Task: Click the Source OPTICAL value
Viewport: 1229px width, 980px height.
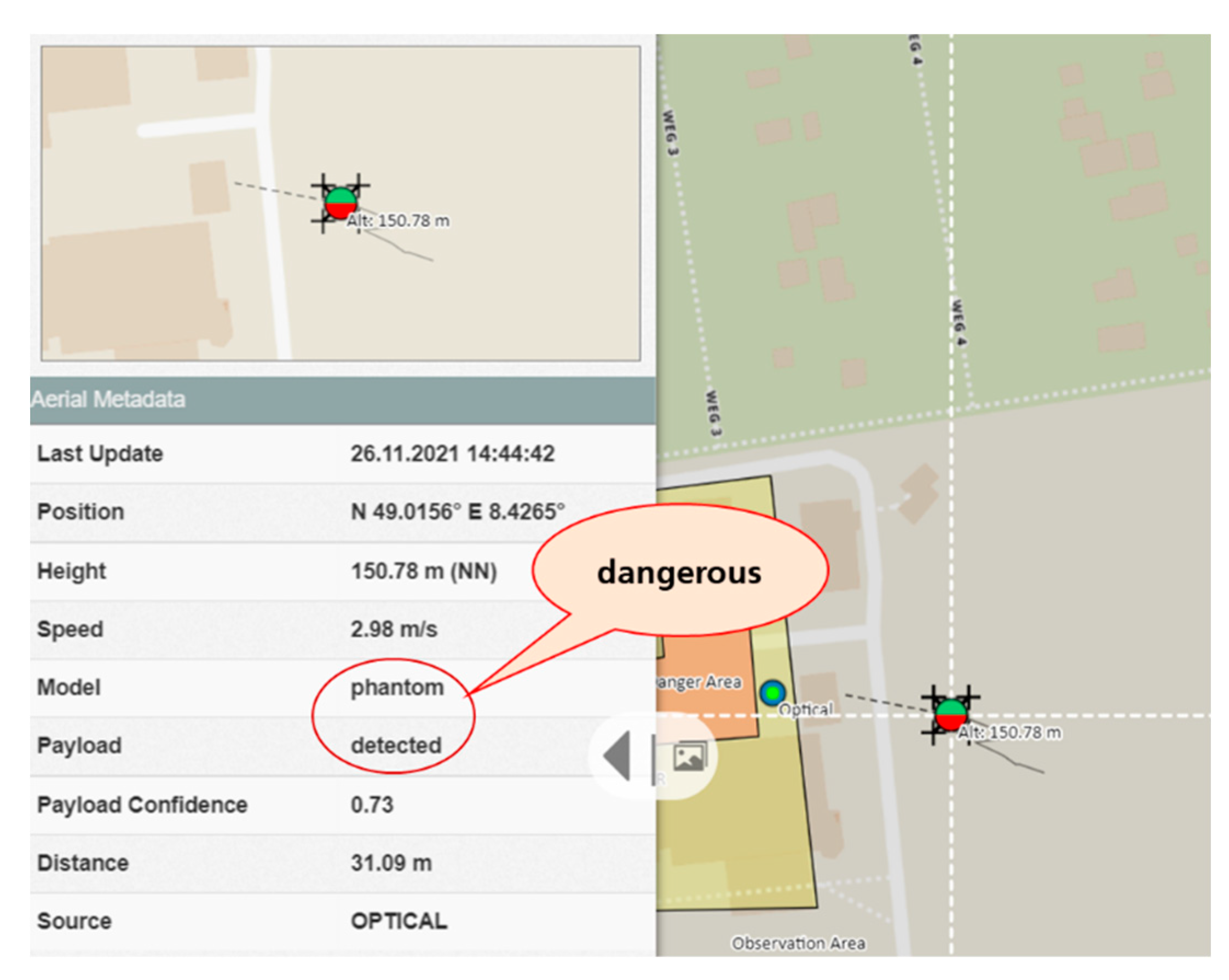Action: coord(399,921)
